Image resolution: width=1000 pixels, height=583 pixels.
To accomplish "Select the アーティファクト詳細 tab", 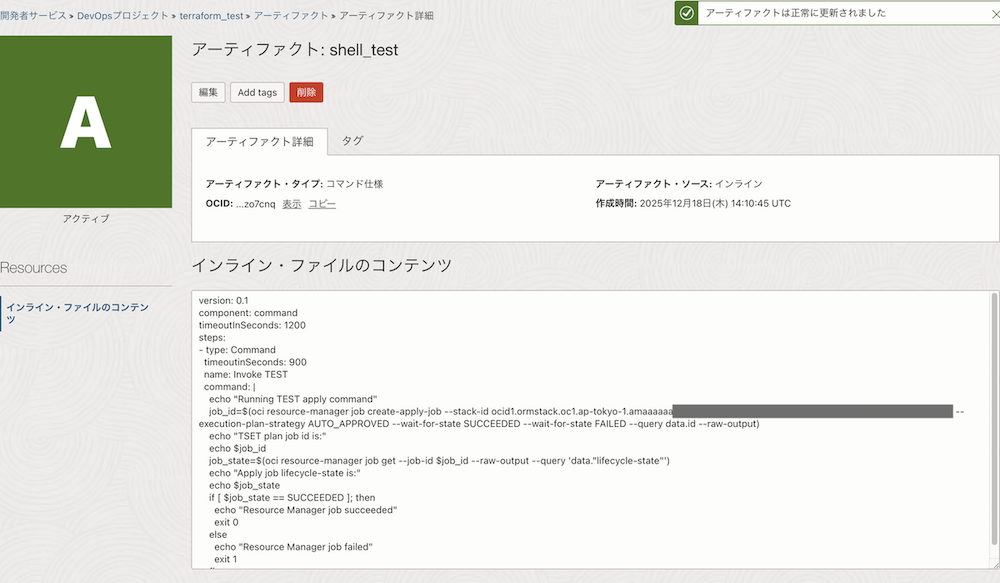I will coord(259,142).
